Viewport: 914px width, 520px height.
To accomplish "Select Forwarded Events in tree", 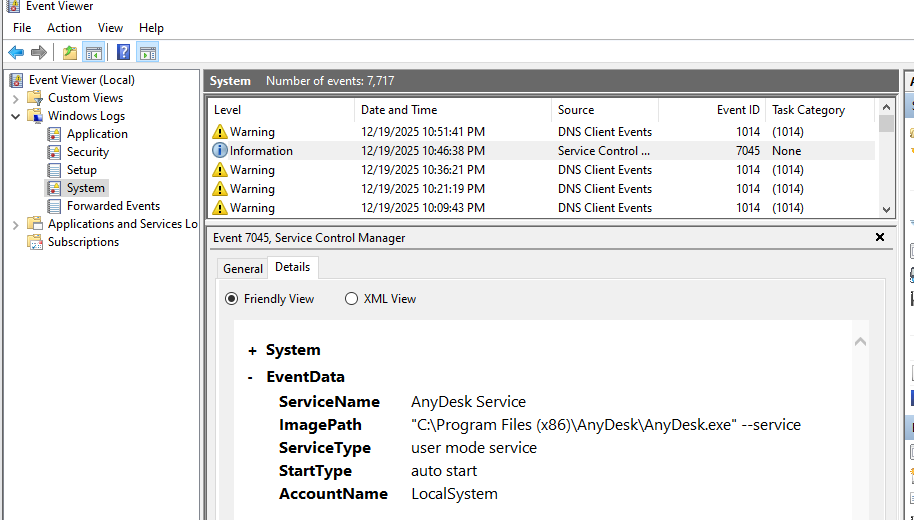I will (x=113, y=206).
